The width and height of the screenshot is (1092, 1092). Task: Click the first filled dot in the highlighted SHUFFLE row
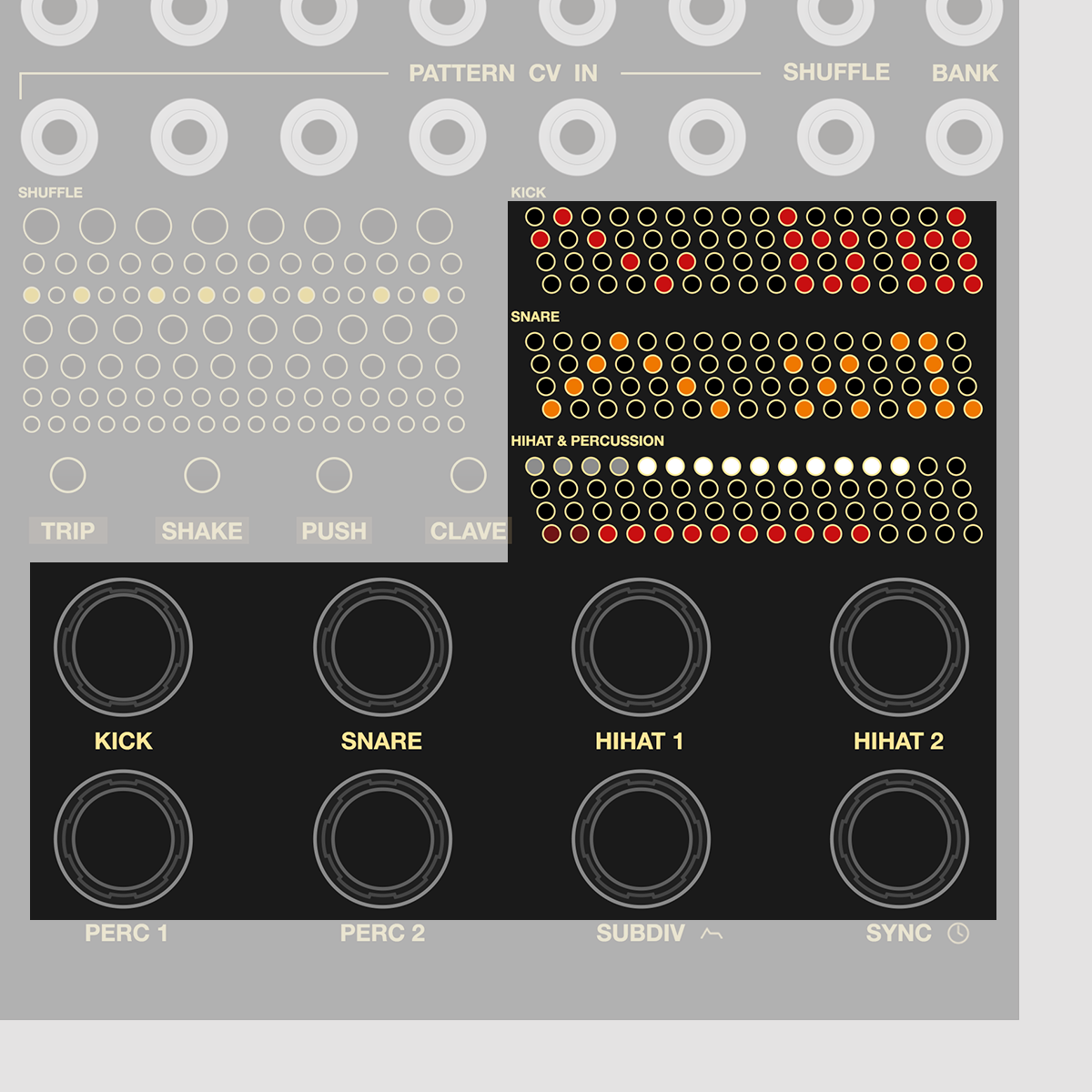click(x=32, y=295)
